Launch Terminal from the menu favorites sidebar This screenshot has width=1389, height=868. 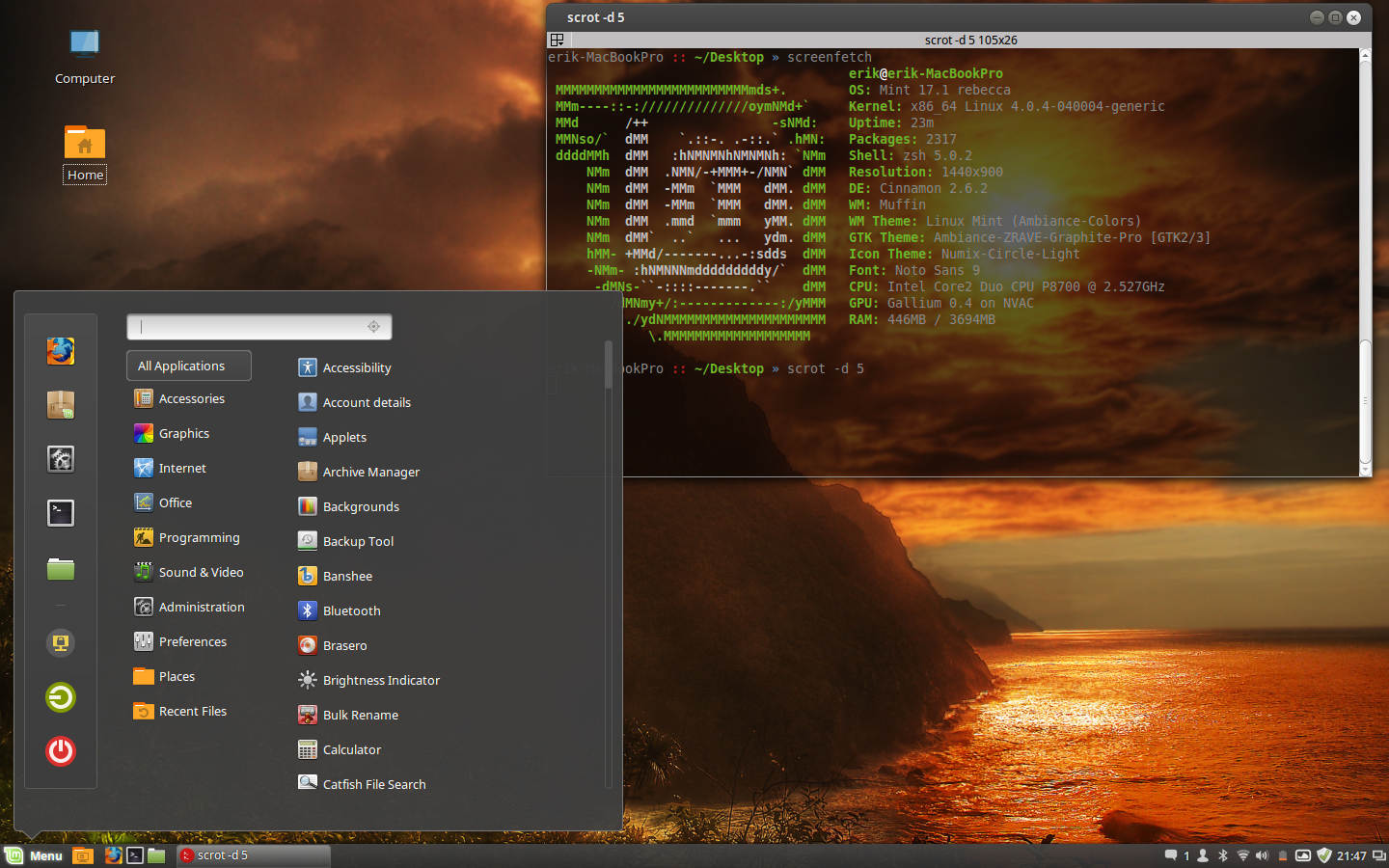tap(61, 513)
